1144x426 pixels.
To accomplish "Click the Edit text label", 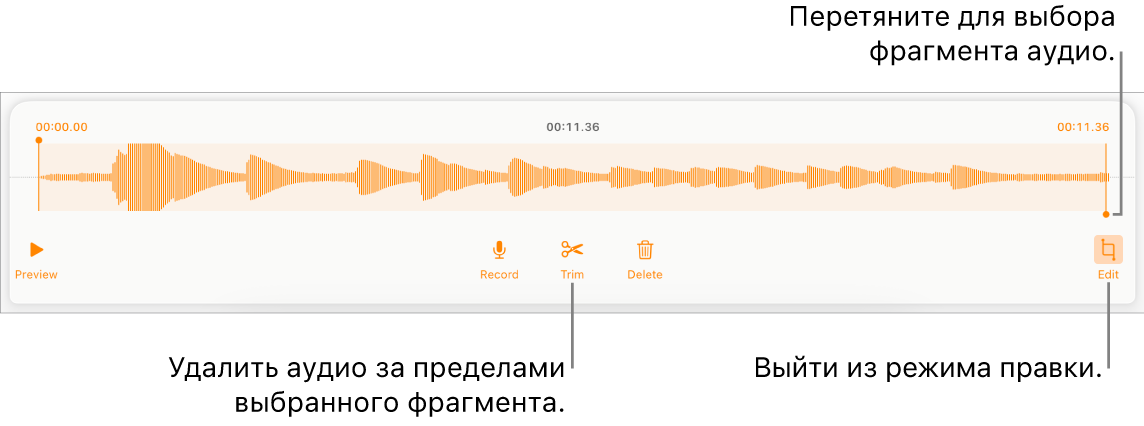I will pos(1108,275).
